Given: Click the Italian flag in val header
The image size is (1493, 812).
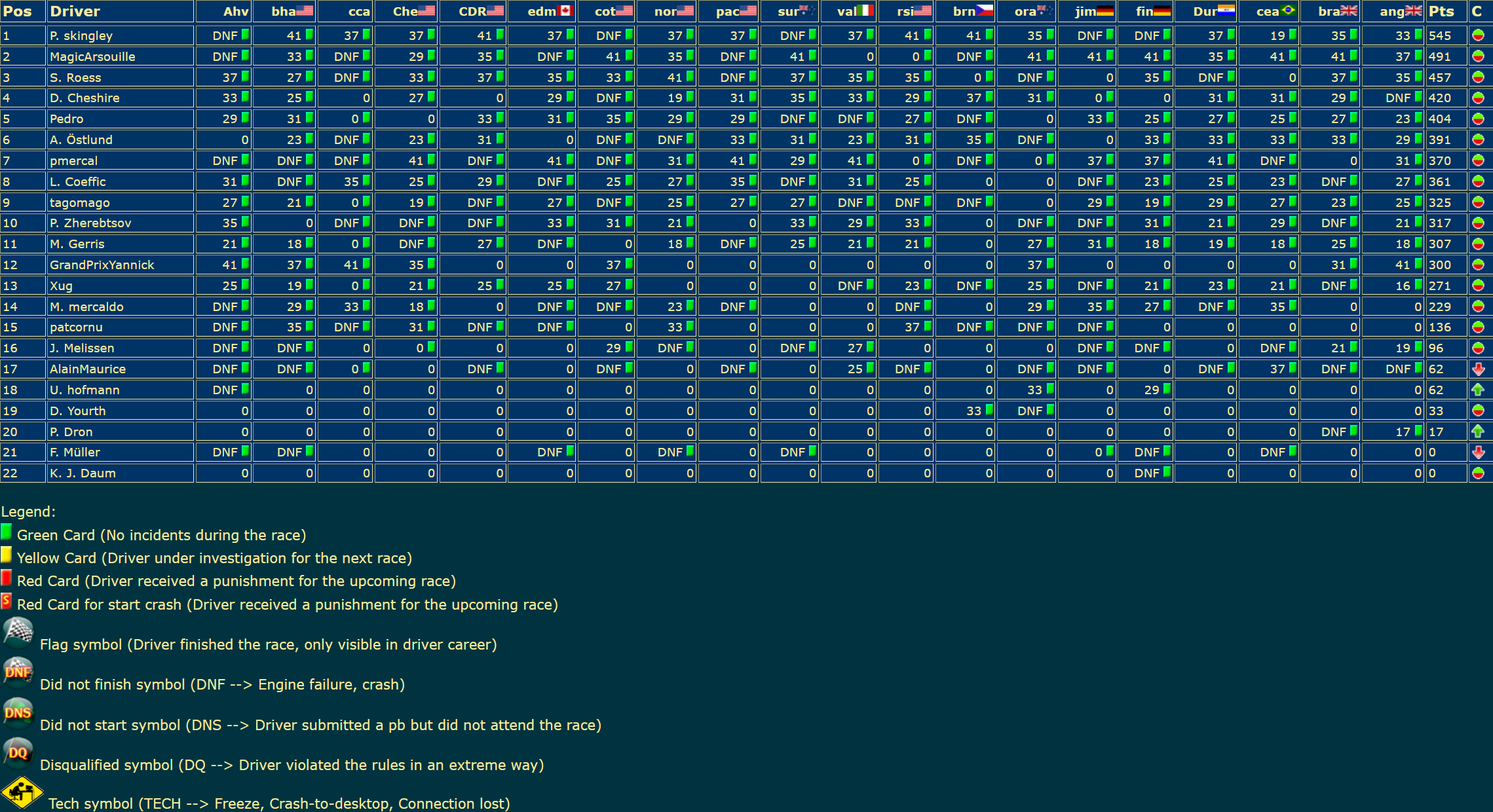Looking at the screenshot, I should click(865, 10).
